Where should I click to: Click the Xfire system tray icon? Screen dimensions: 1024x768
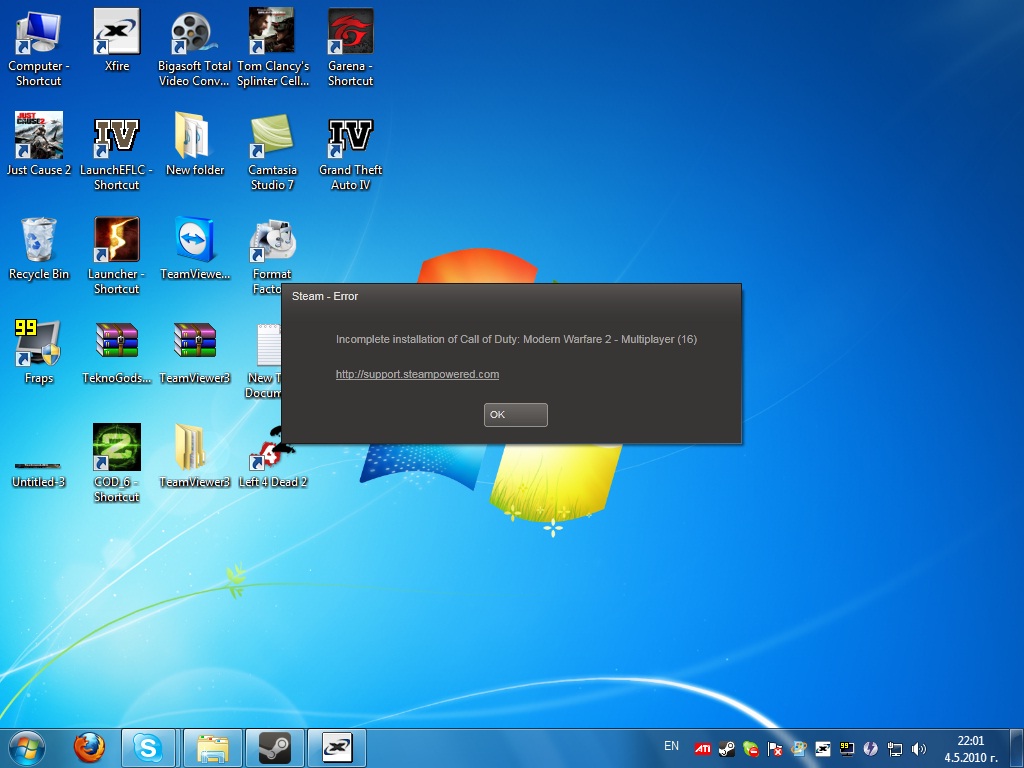(823, 748)
